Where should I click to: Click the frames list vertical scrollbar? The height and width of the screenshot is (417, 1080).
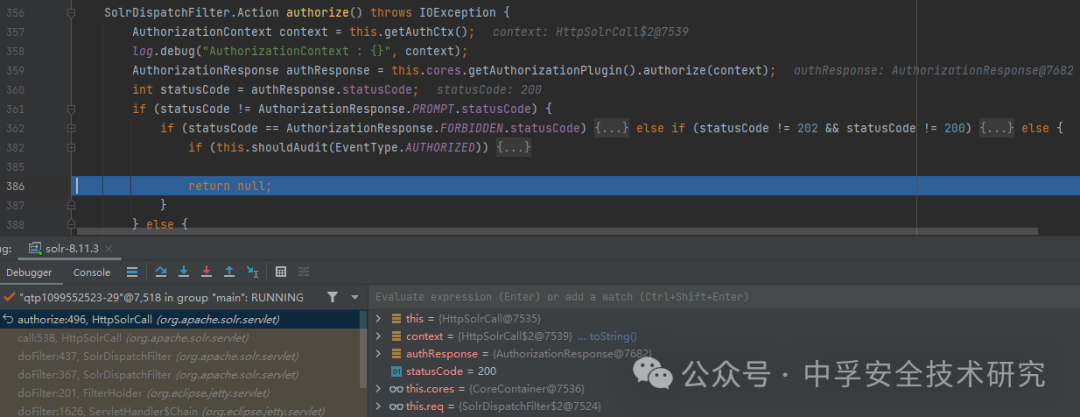tap(364, 349)
